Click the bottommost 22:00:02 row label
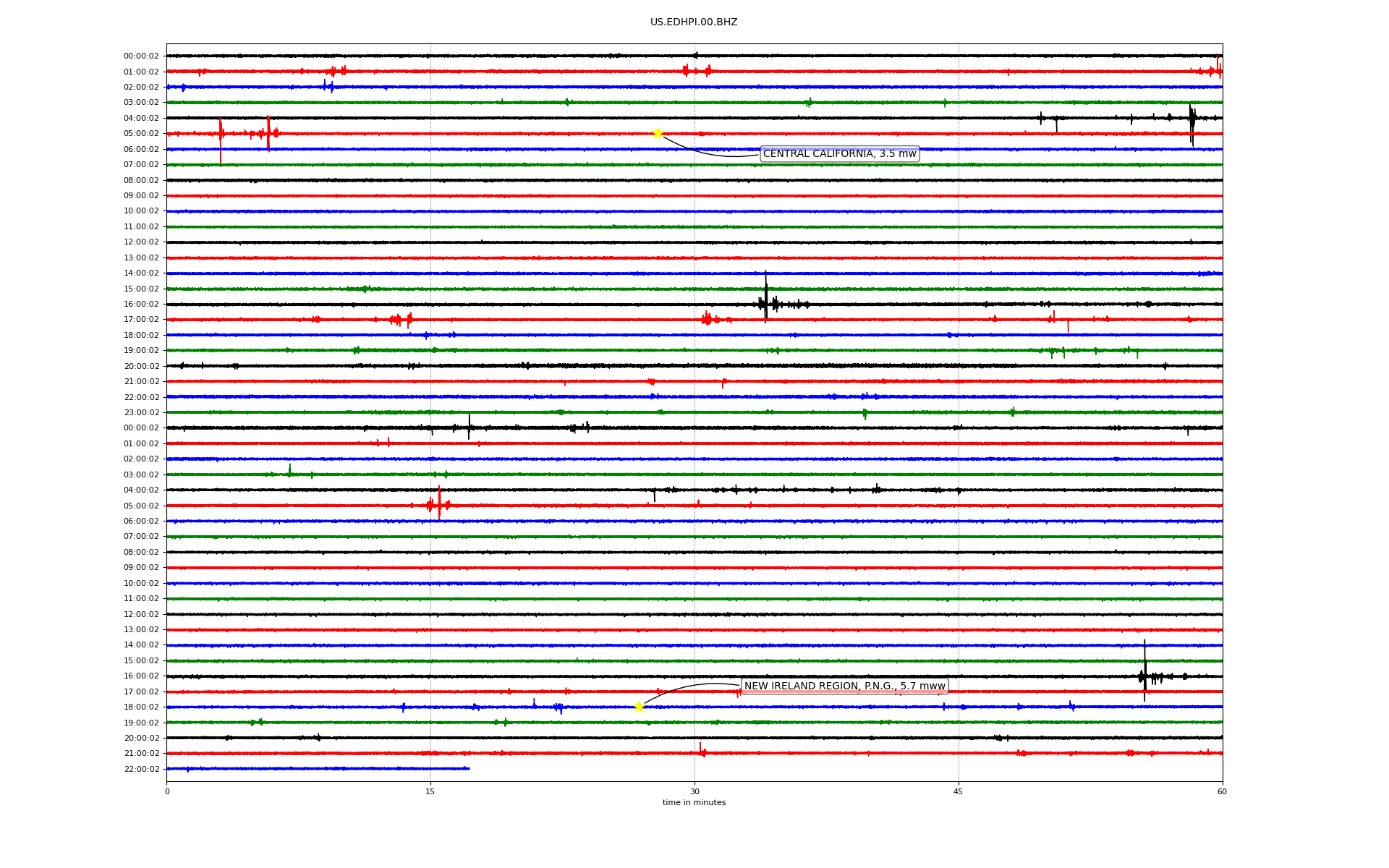This screenshot has width=1389, height=868. 141,769
